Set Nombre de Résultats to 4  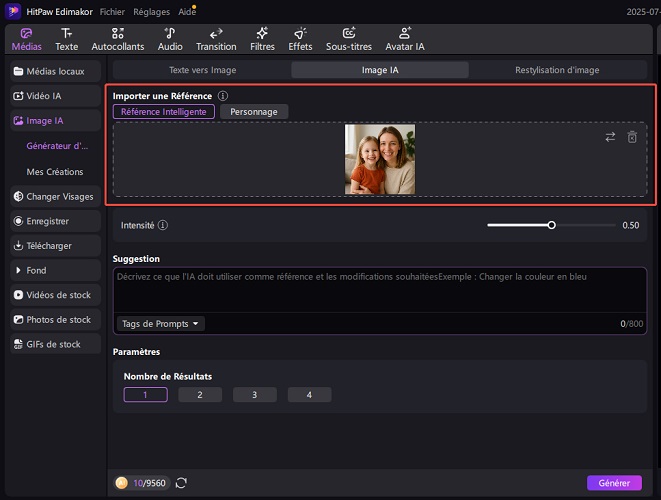[x=309, y=395]
